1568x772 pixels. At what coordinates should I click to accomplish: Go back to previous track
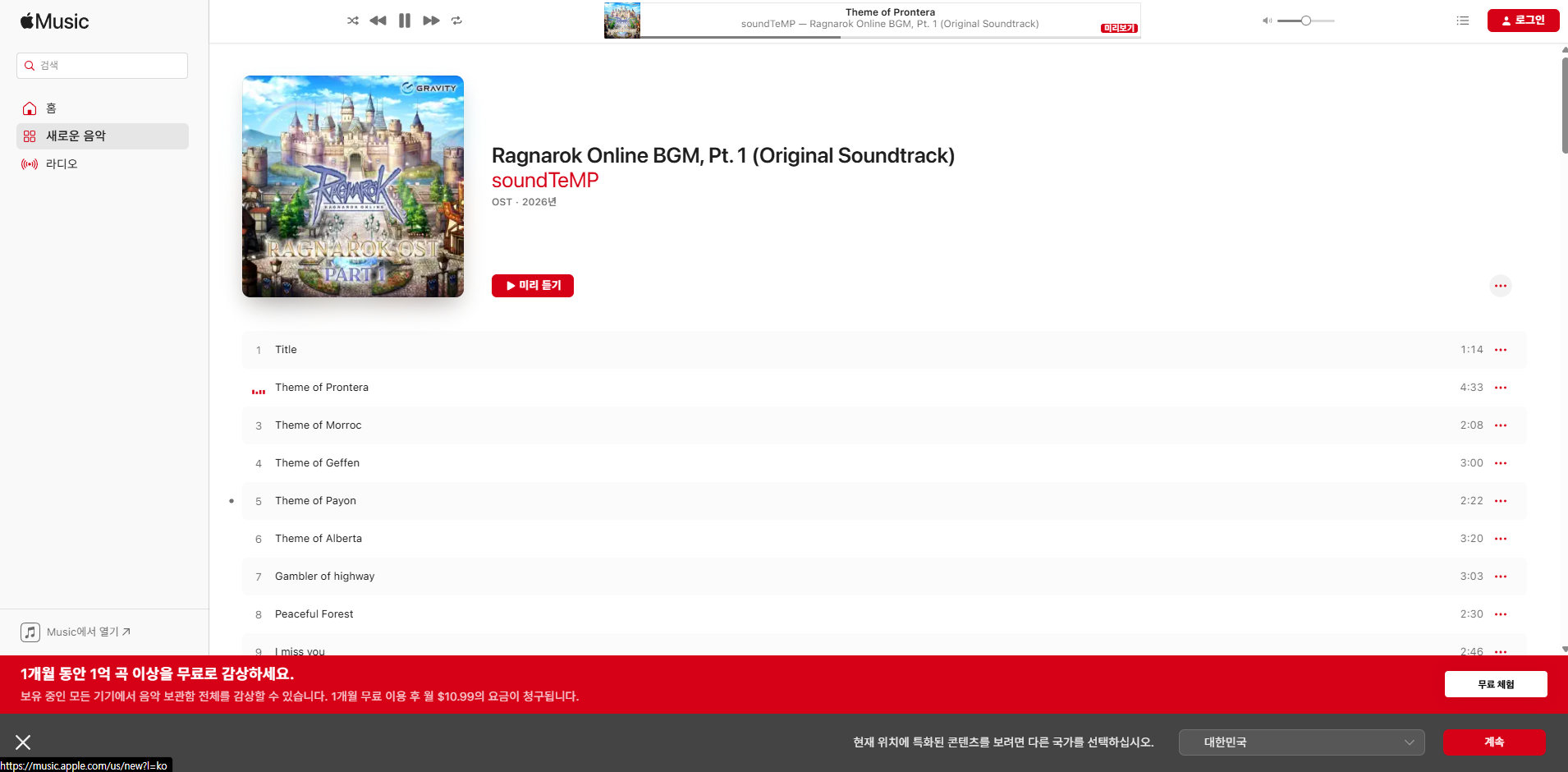click(x=378, y=21)
